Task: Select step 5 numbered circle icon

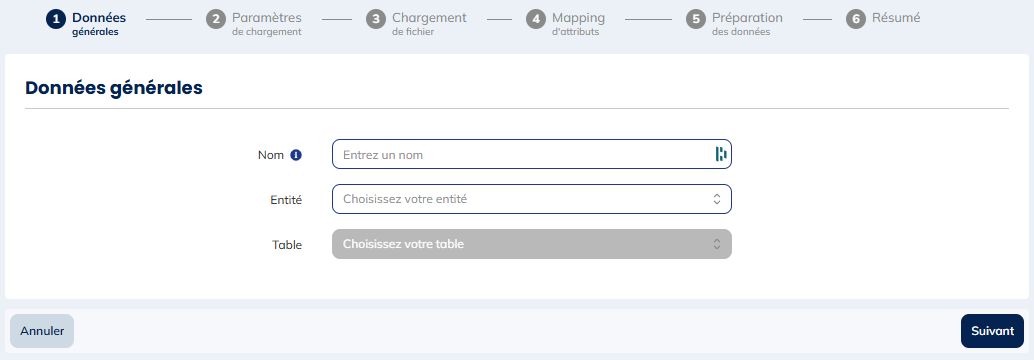Action: click(x=696, y=19)
